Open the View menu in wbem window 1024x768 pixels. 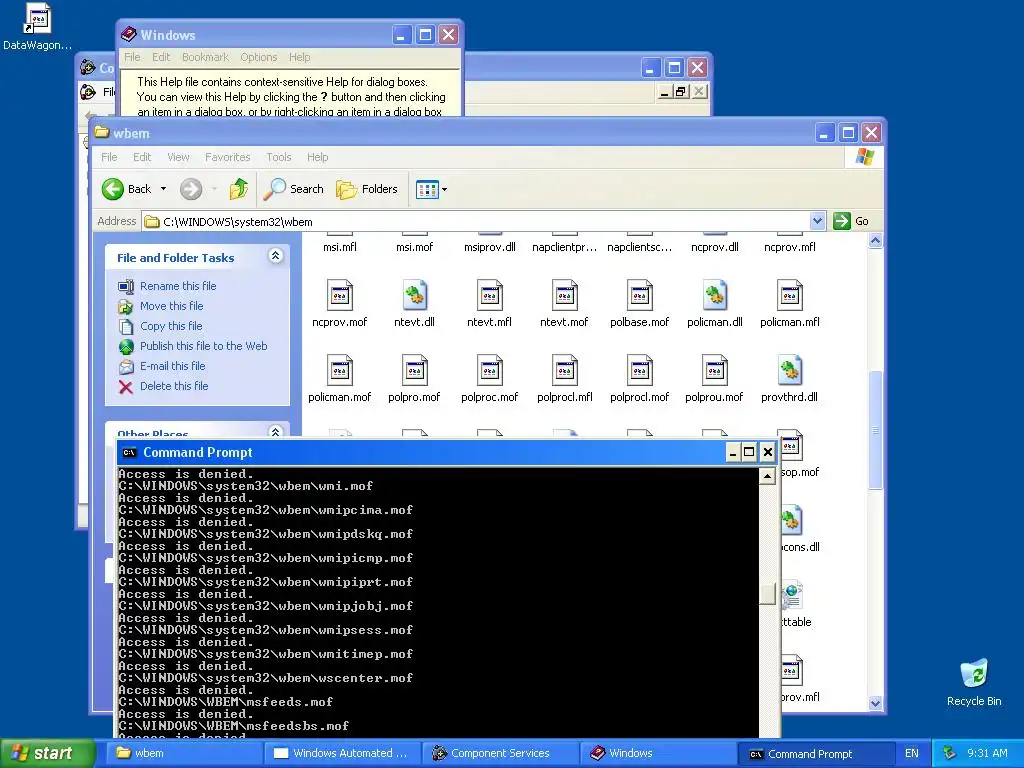[x=178, y=157]
